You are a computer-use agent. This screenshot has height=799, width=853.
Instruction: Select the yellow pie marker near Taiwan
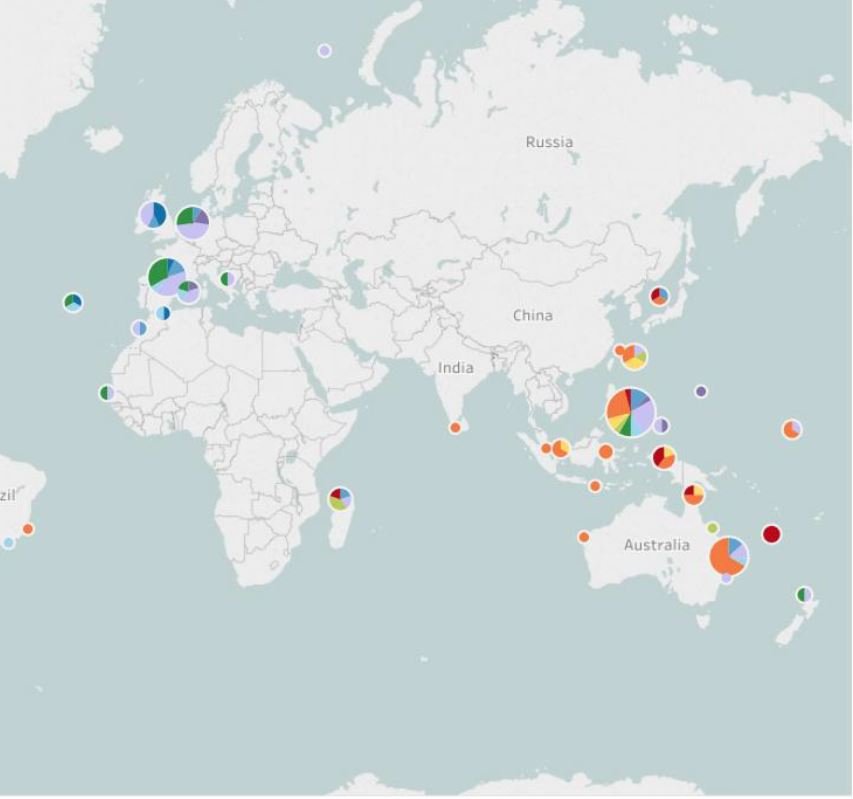(634, 357)
